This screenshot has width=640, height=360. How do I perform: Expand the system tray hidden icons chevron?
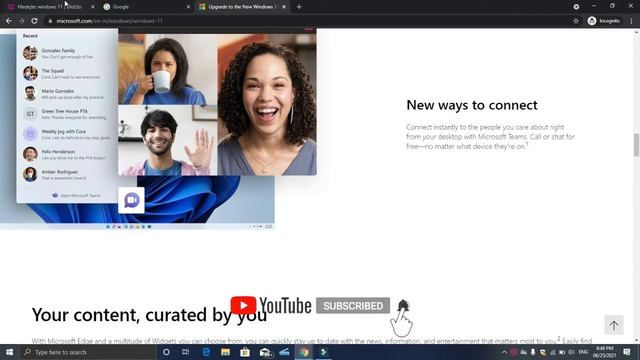tap(504, 352)
